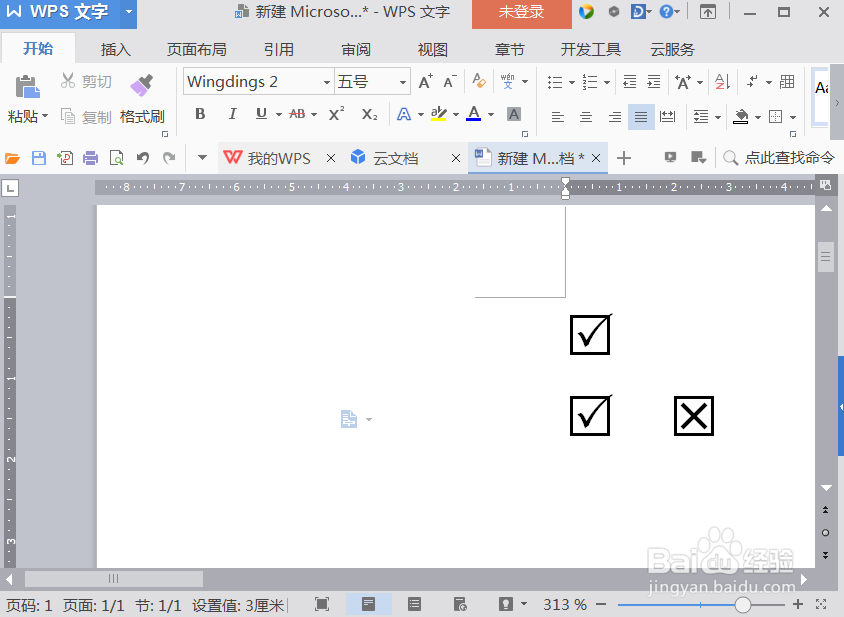Click the crossed box symbol in document
The height and width of the screenshot is (617, 844).
[x=694, y=416]
